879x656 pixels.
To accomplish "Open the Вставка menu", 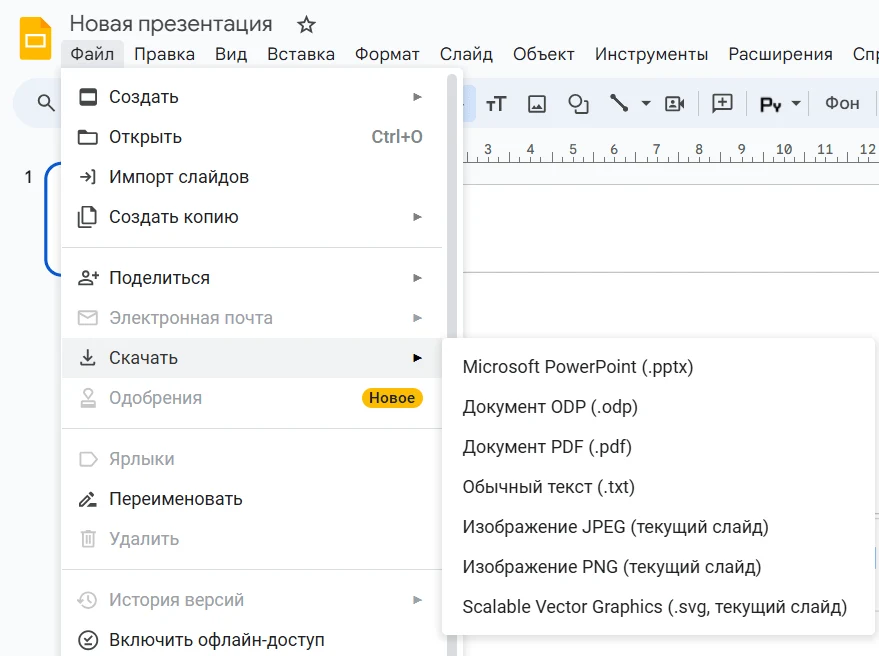I will click(301, 54).
